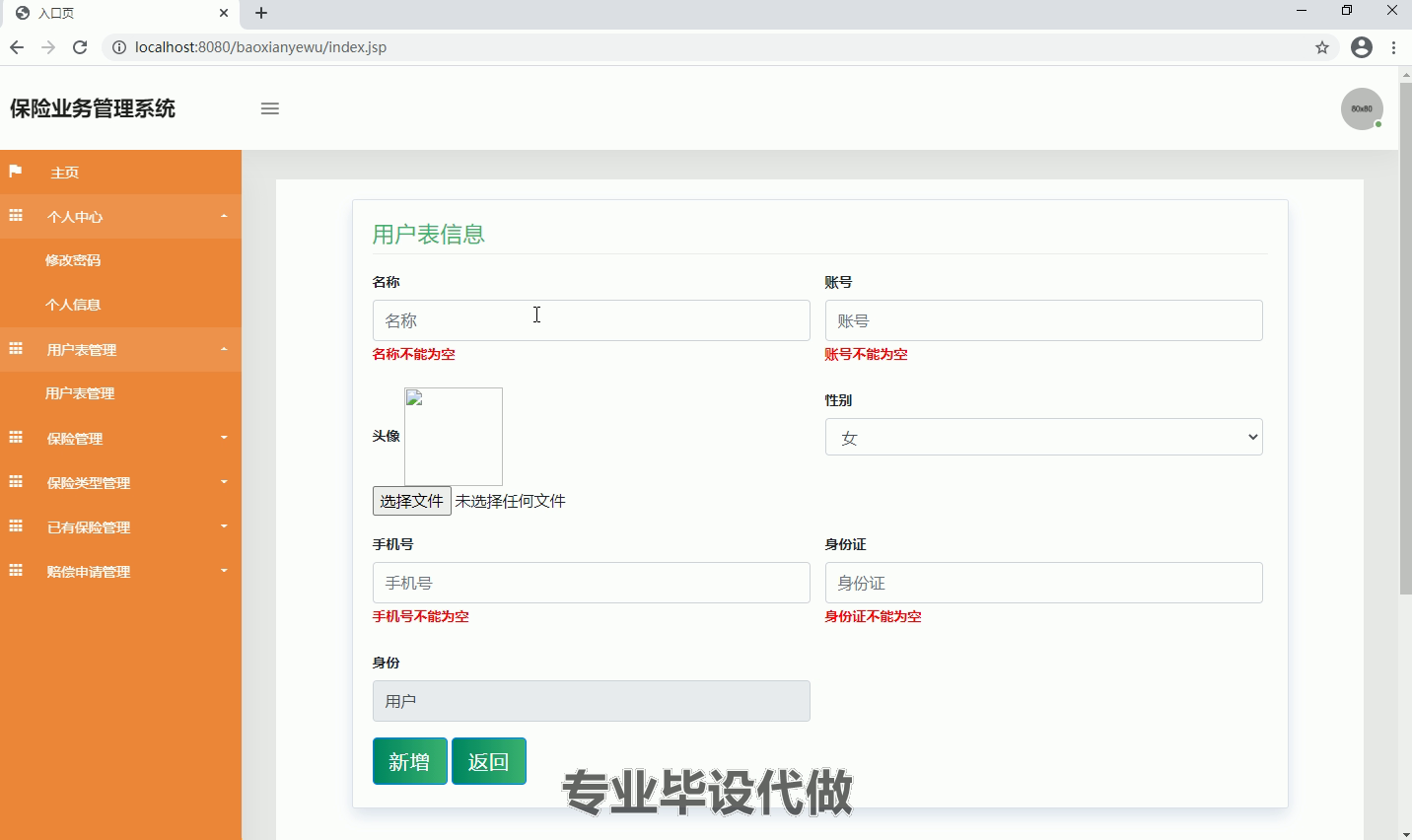Image resolution: width=1412 pixels, height=840 pixels.
Task: Close the 入口页 browser tab
Action: pos(224,13)
